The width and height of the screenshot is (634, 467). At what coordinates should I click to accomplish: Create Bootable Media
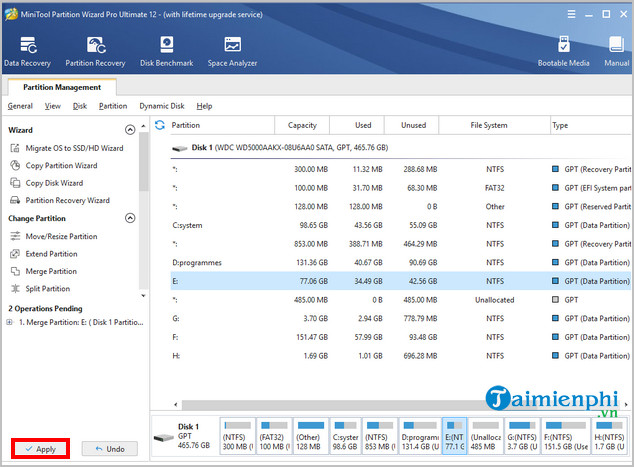(563, 51)
